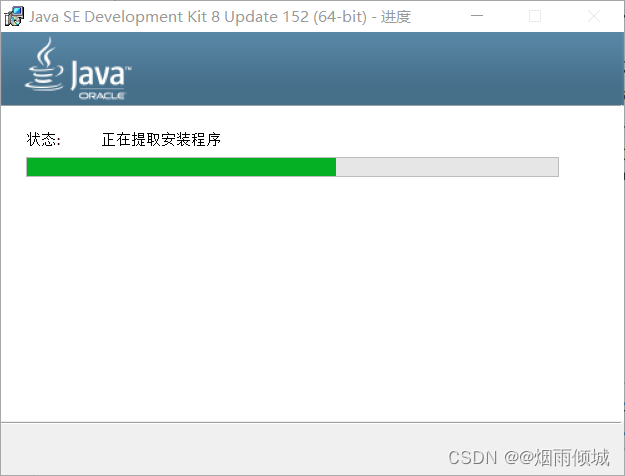This screenshot has width=625, height=476.
Task: Click the grey footer panel at the bottom
Action: coord(312,448)
